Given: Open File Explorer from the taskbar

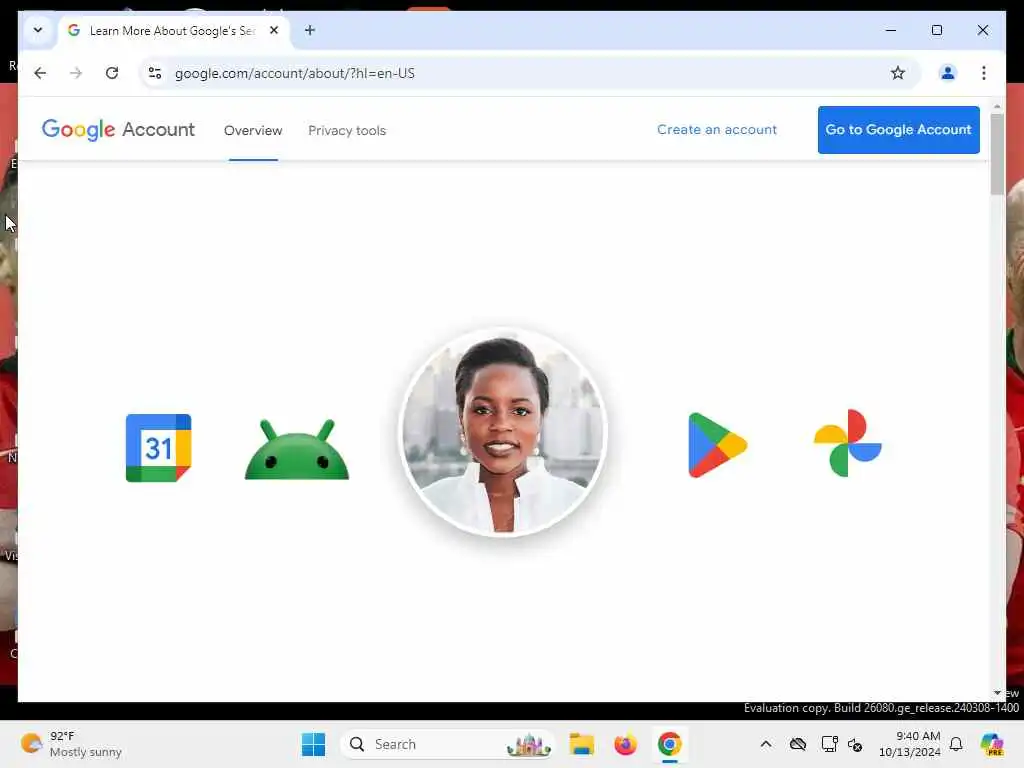Looking at the screenshot, I should [x=581, y=744].
